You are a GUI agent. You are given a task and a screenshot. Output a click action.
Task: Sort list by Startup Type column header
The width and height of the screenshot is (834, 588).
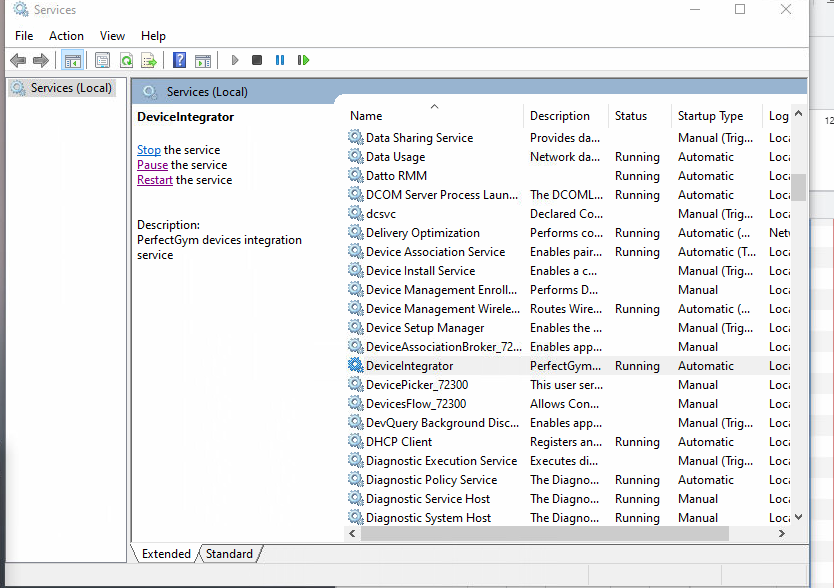click(710, 116)
